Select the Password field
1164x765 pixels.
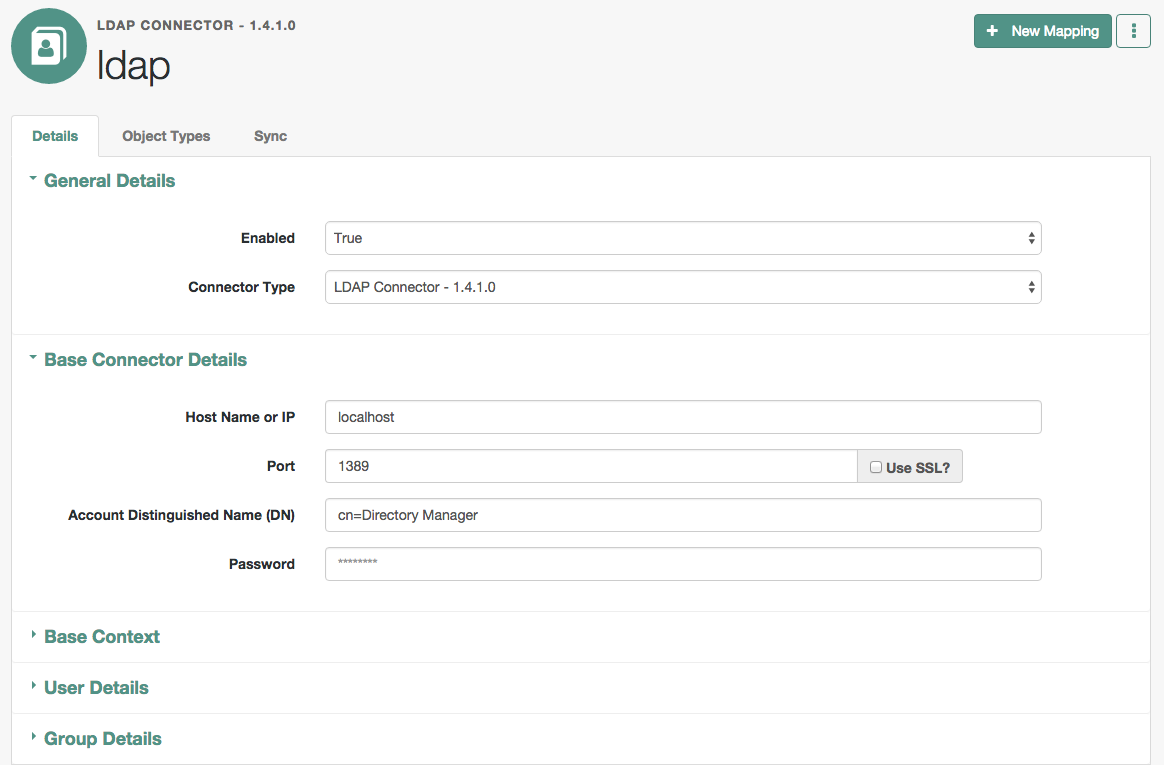[x=683, y=564]
